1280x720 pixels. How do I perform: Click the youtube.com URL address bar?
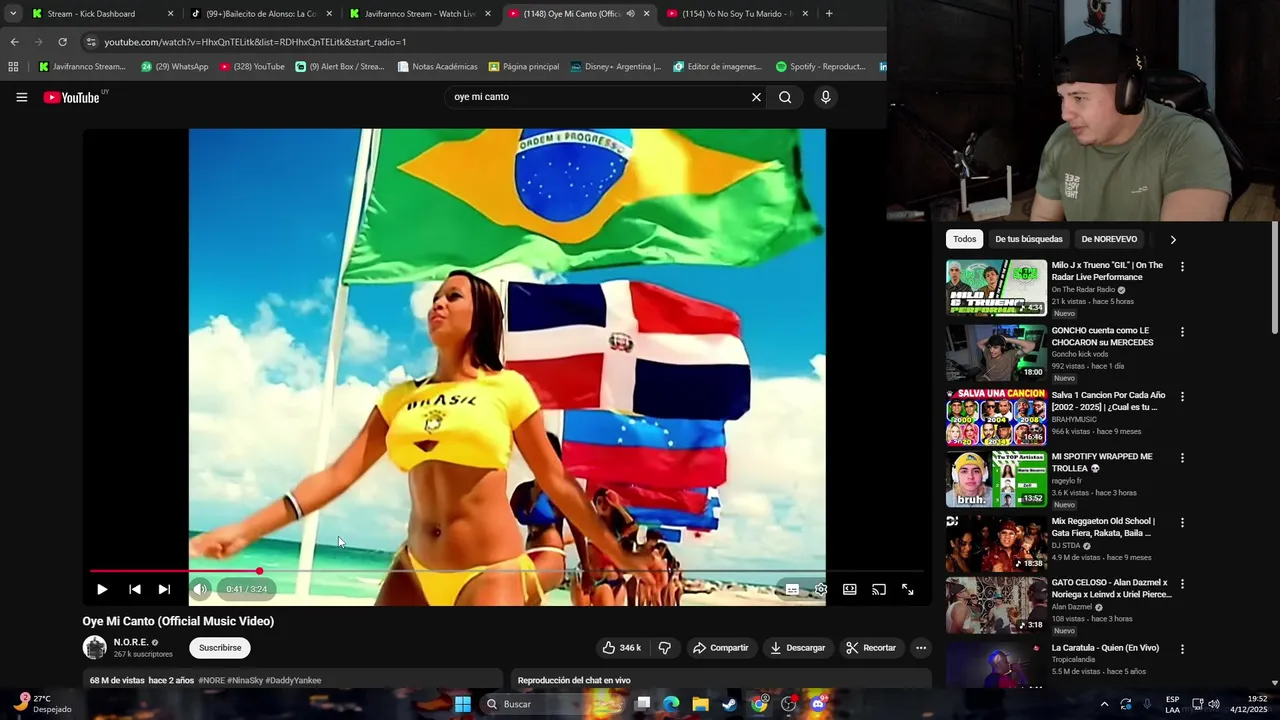tap(255, 42)
